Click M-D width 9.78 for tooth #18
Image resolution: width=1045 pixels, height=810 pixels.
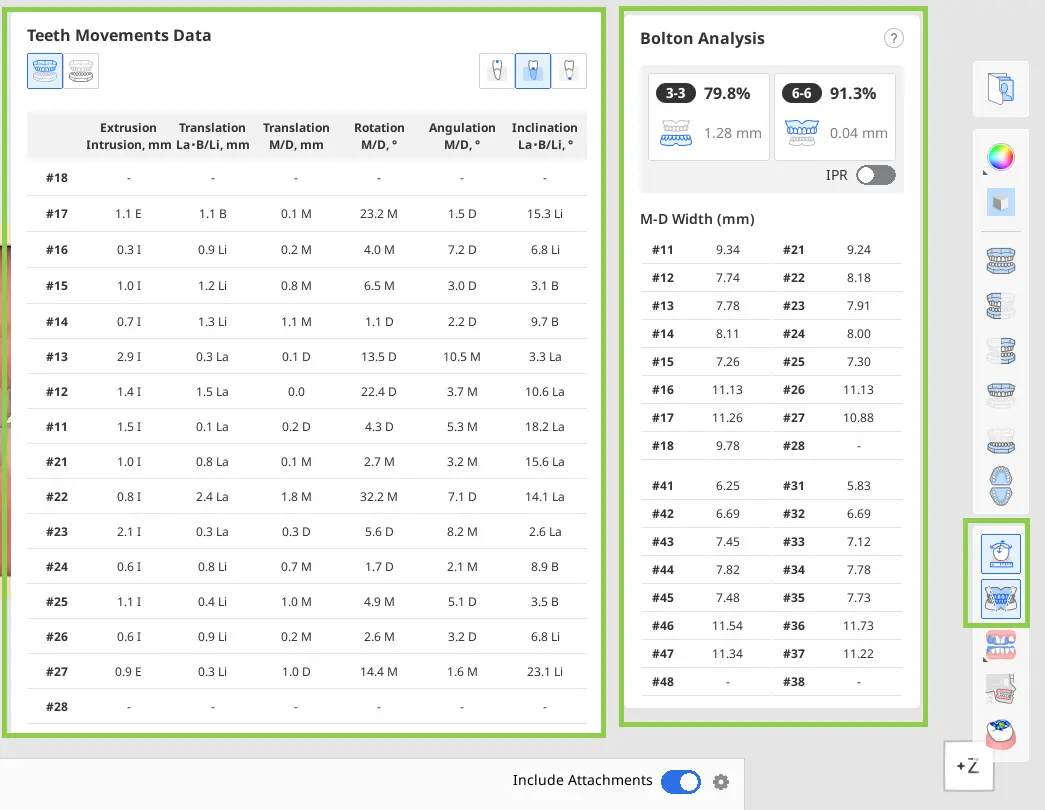[728, 446]
